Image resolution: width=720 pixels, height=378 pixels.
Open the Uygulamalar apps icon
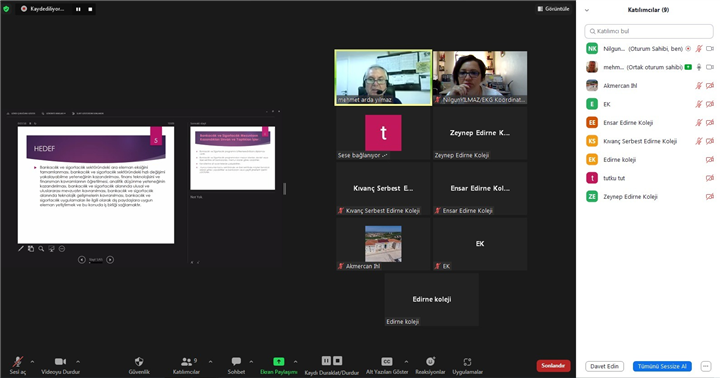point(467,362)
